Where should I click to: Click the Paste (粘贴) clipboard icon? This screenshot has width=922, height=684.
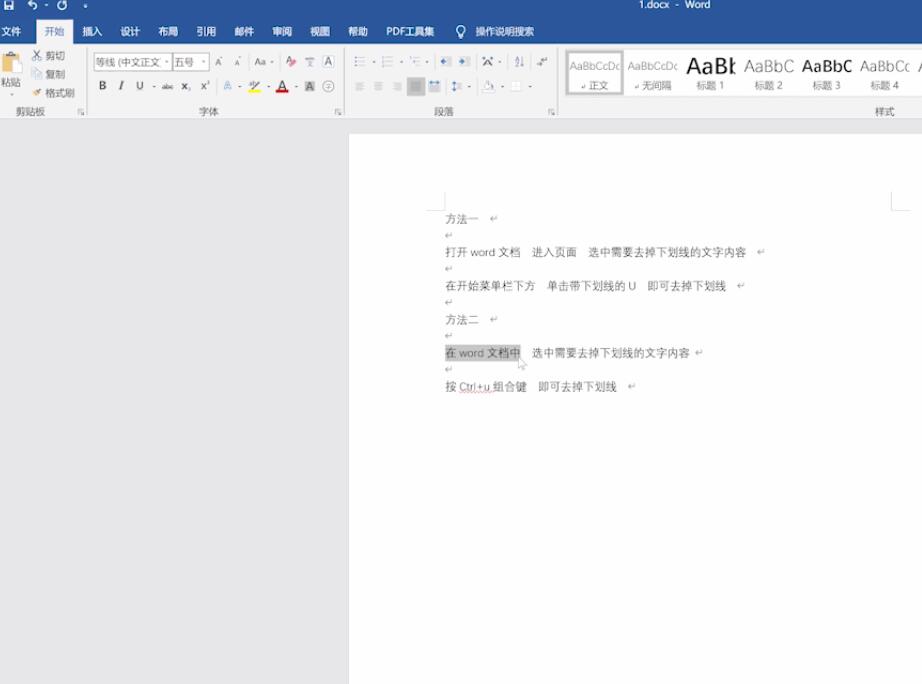click(x=11, y=64)
